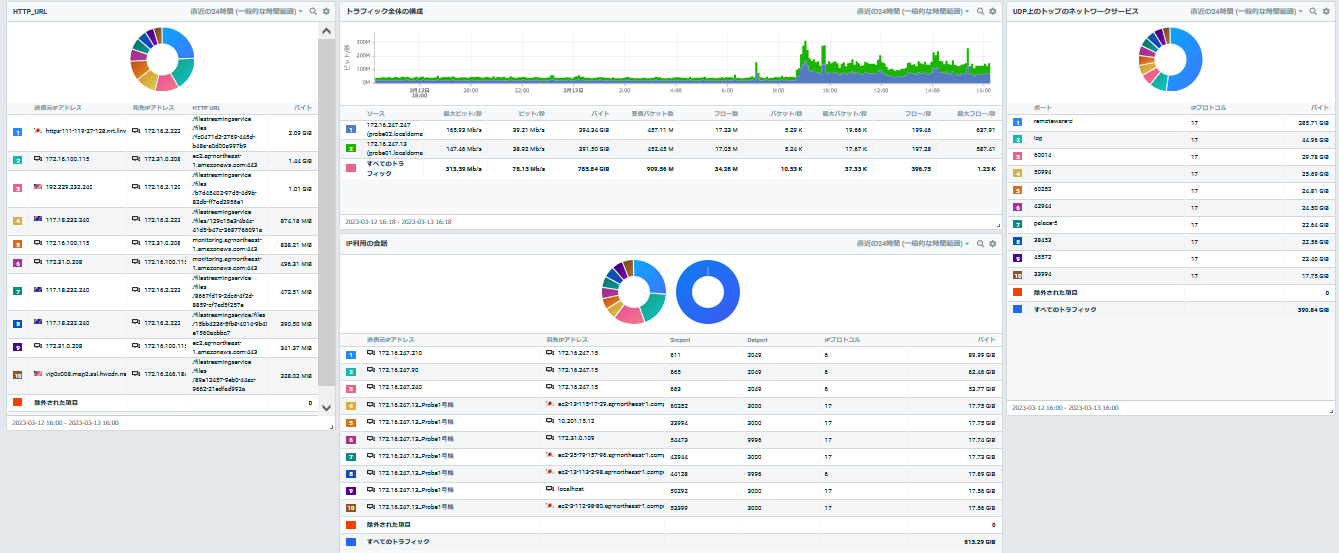The image size is (1339, 553).
Task: Click the remotewarerd port entry
Action: (x=1052, y=121)
